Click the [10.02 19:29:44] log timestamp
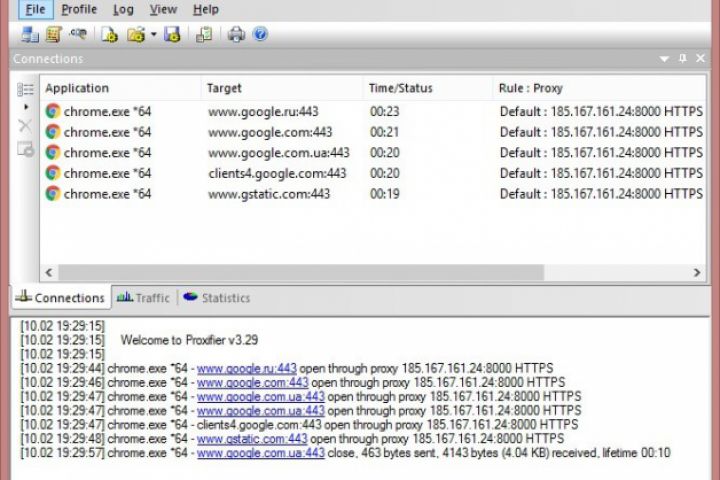This screenshot has height=480, width=720. pos(62,368)
